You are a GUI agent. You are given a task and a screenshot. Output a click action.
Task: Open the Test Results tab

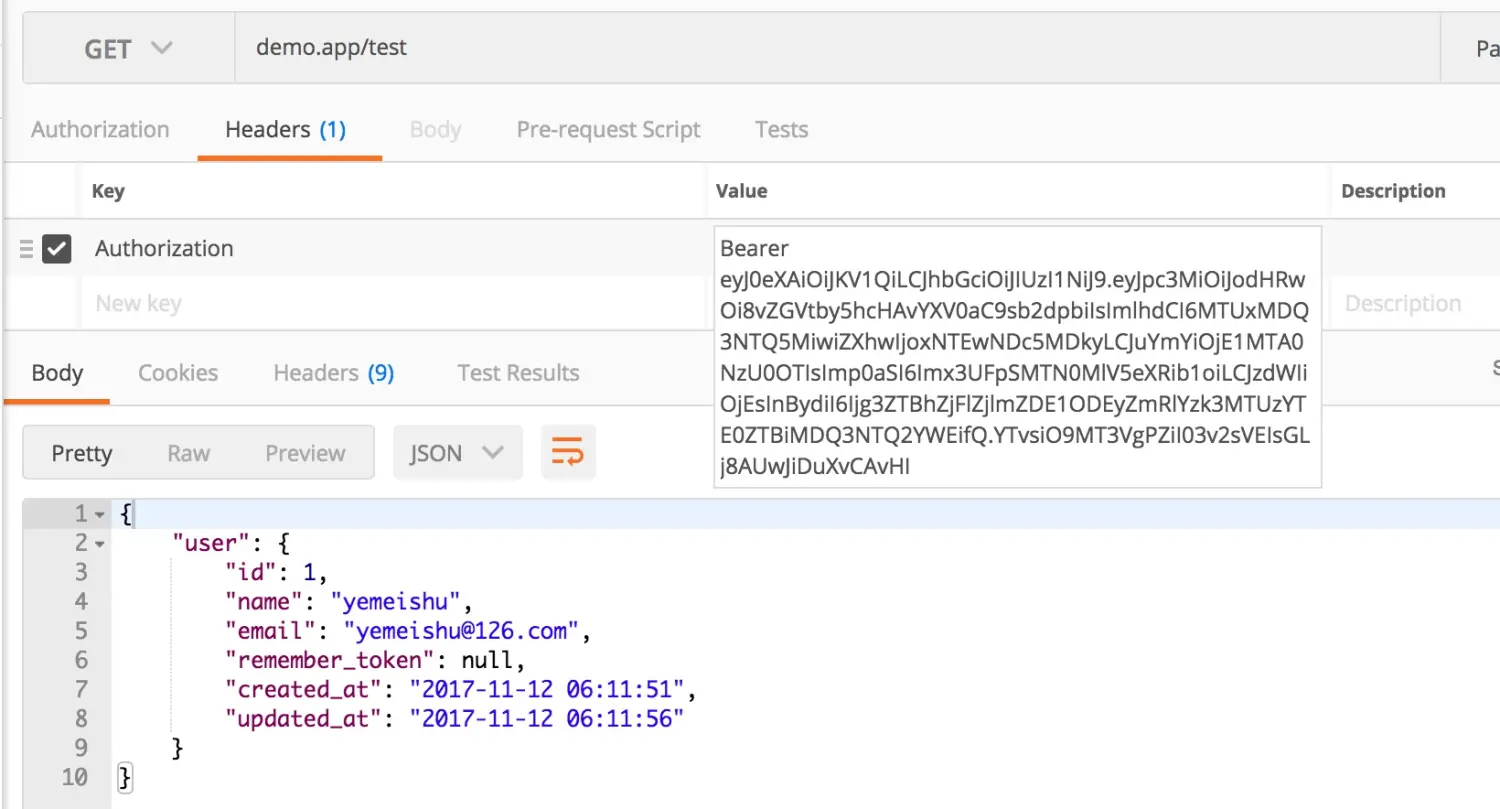pos(518,373)
